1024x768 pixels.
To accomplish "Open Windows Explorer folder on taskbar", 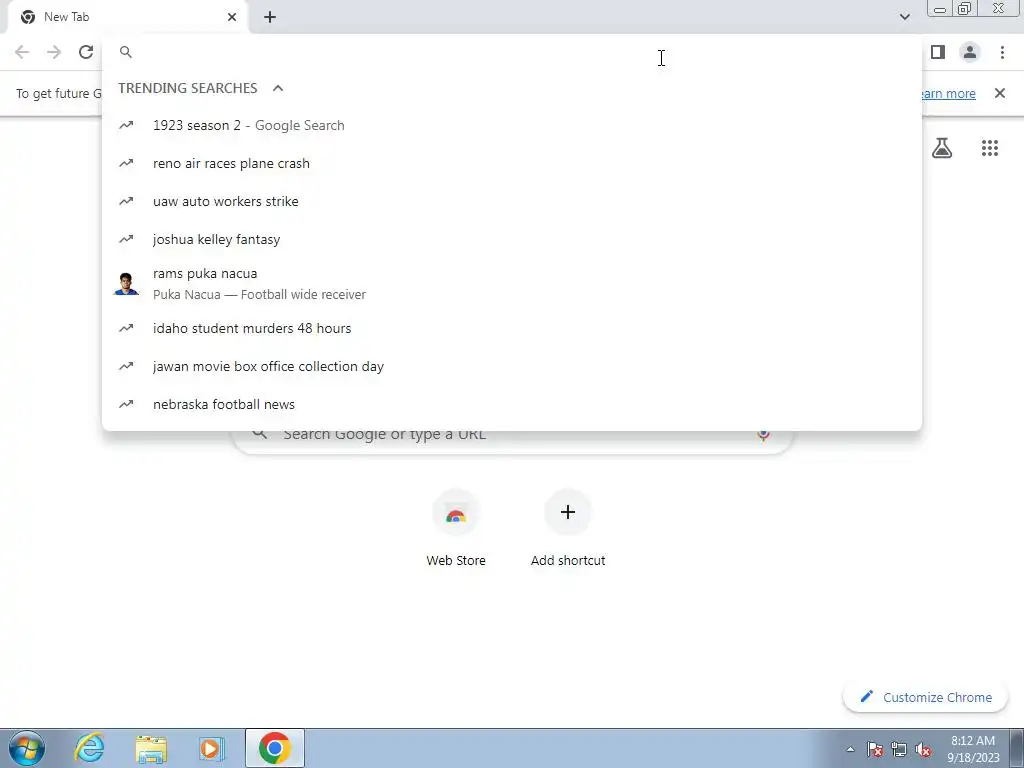I will point(151,749).
